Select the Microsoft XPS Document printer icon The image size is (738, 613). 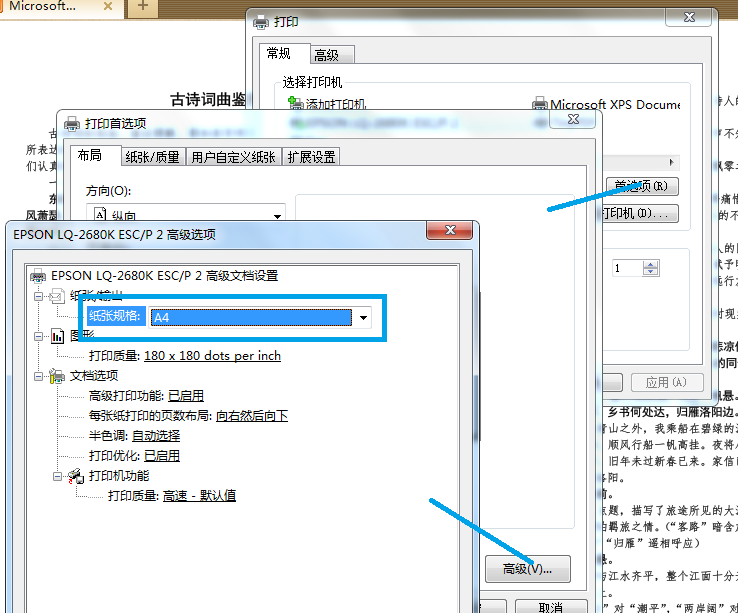(540, 104)
